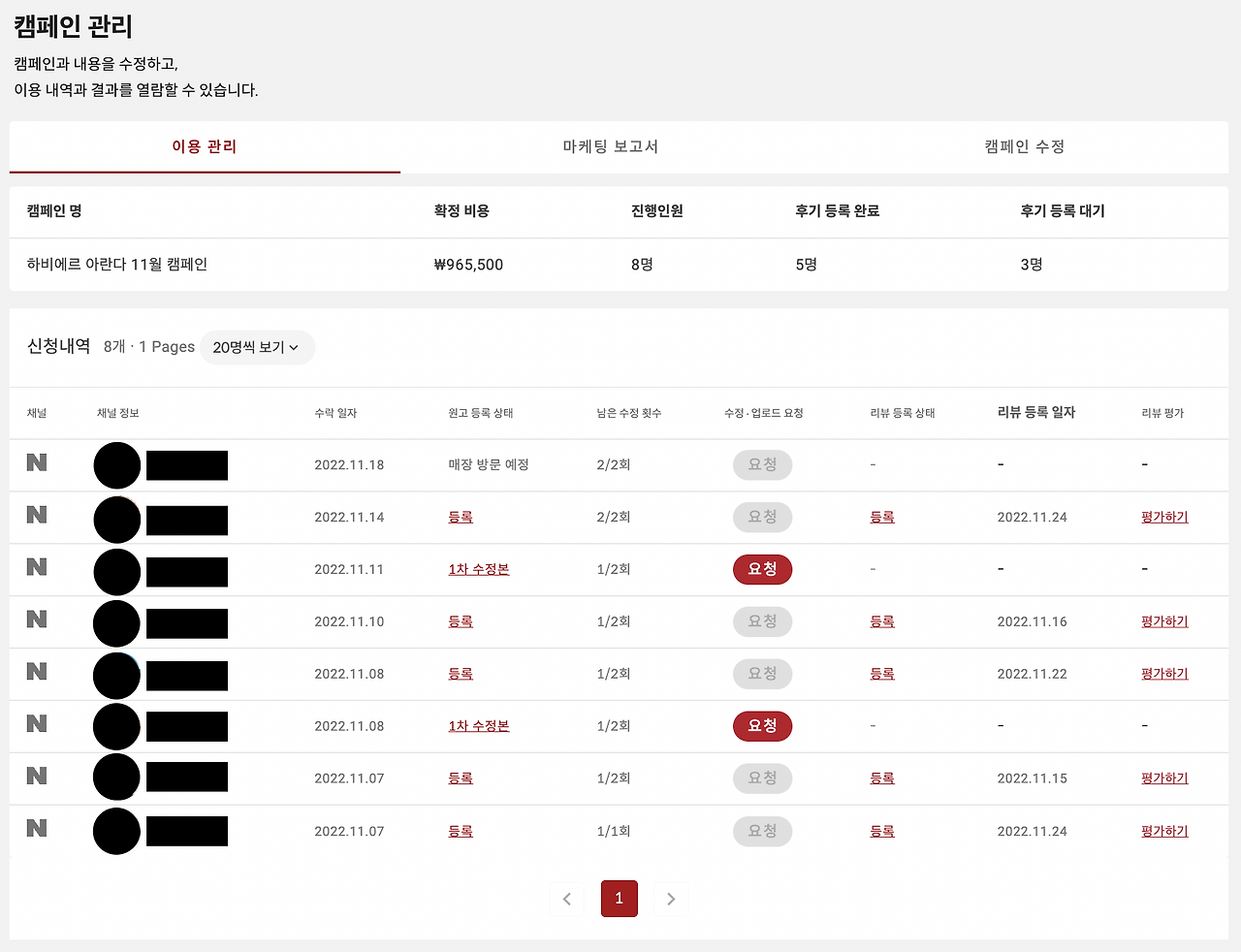The height and width of the screenshot is (952, 1241).
Task: Switch to the 캠페인 수정 tab
Action: point(1023,147)
